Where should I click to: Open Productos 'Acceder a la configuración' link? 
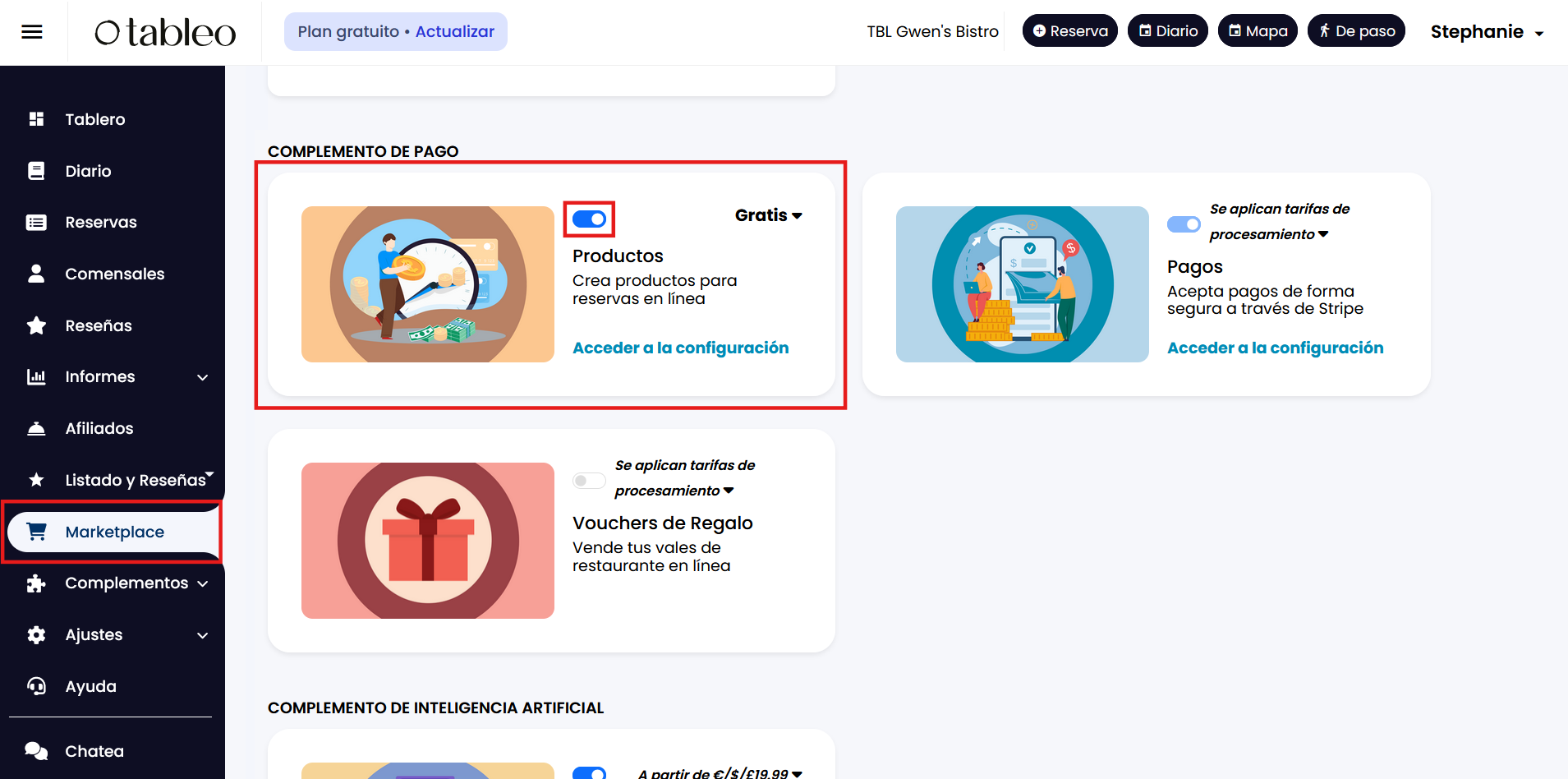[681, 348]
